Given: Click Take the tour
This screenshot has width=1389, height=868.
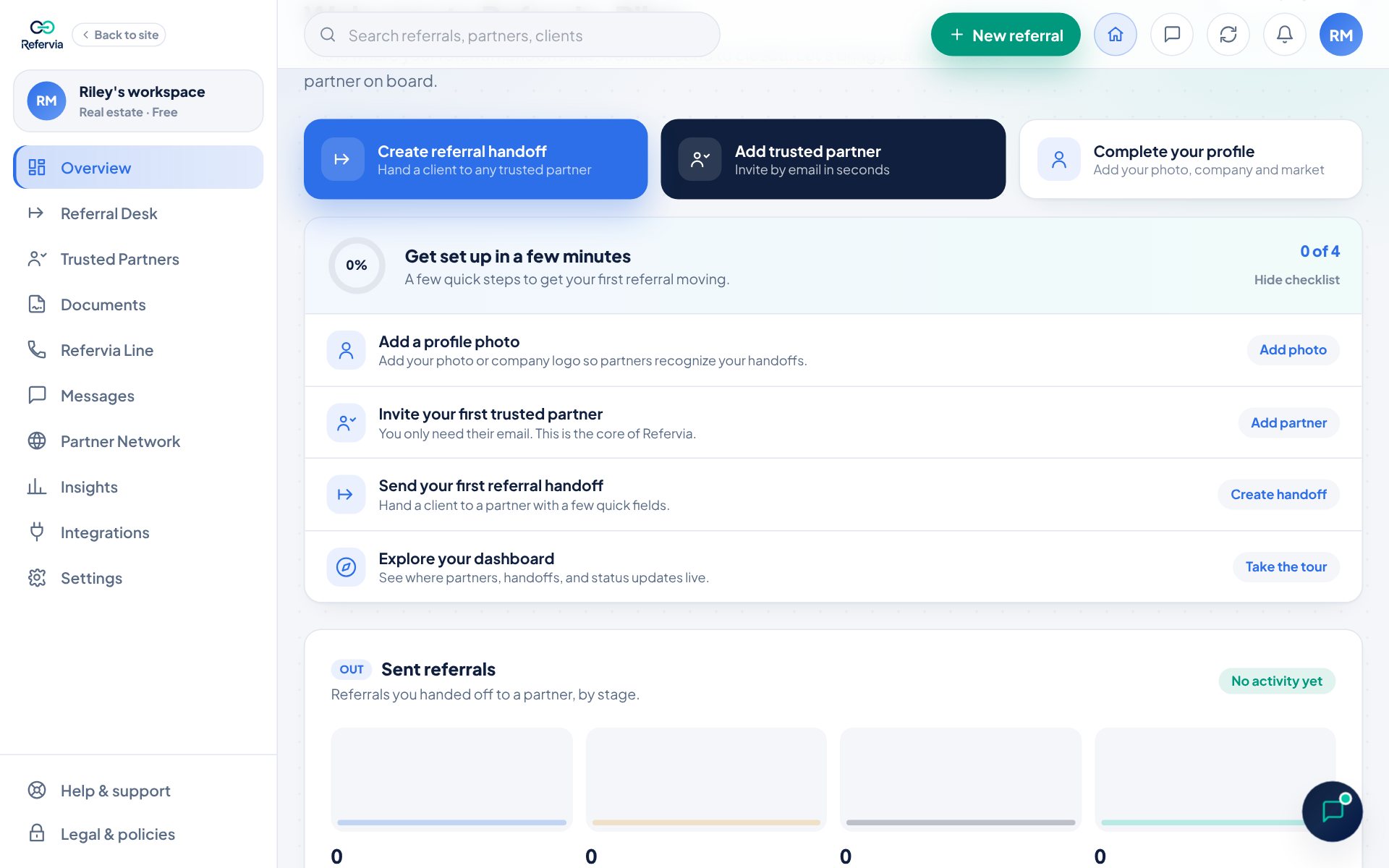Looking at the screenshot, I should tap(1286, 567).
